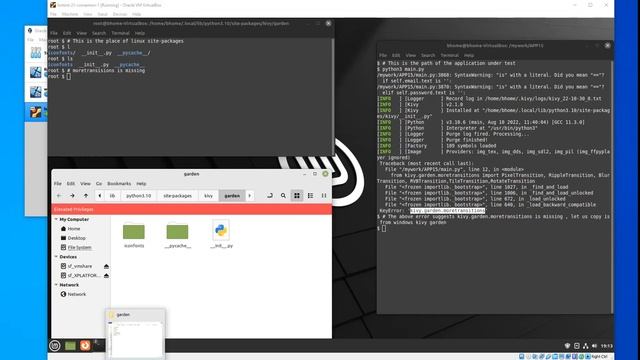Select the garden breadcrumb segment
This screenshot has width=640, height=360.
(232, 196)
